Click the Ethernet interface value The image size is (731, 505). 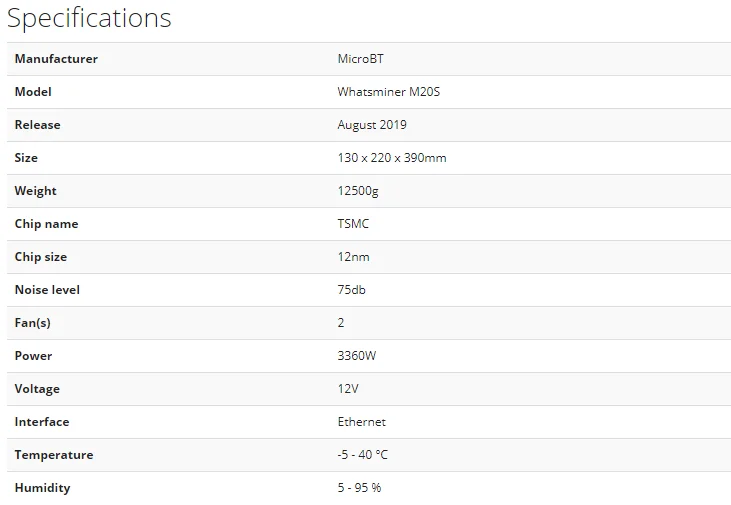coord(361,422)
